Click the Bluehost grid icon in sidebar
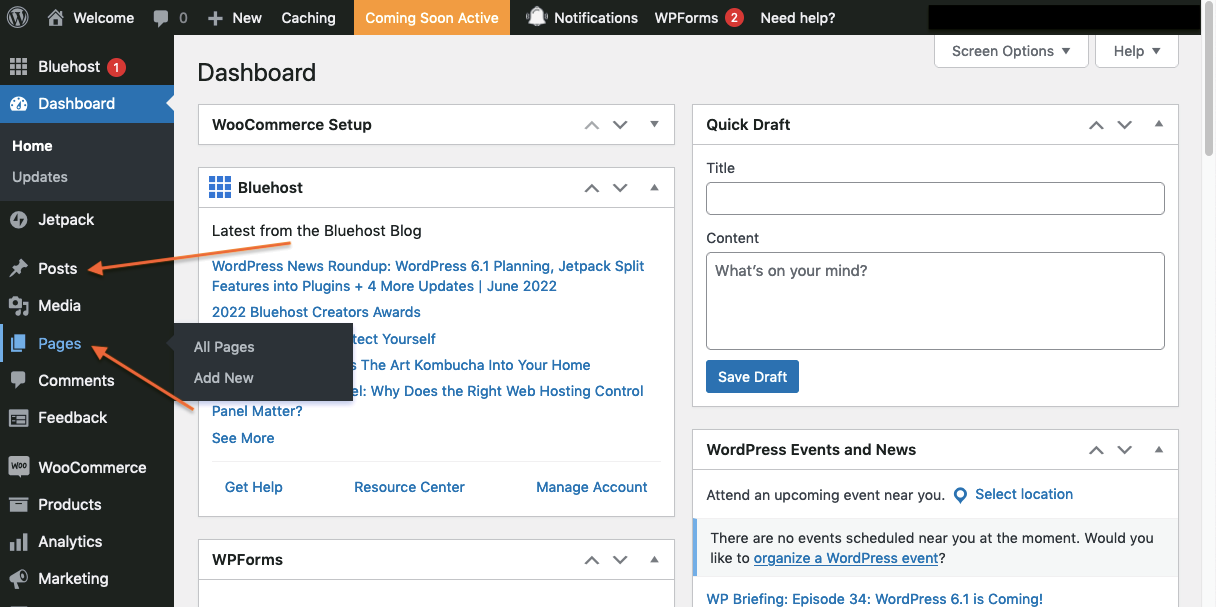This screenshot has height=607, width=1216. point(18,67)
